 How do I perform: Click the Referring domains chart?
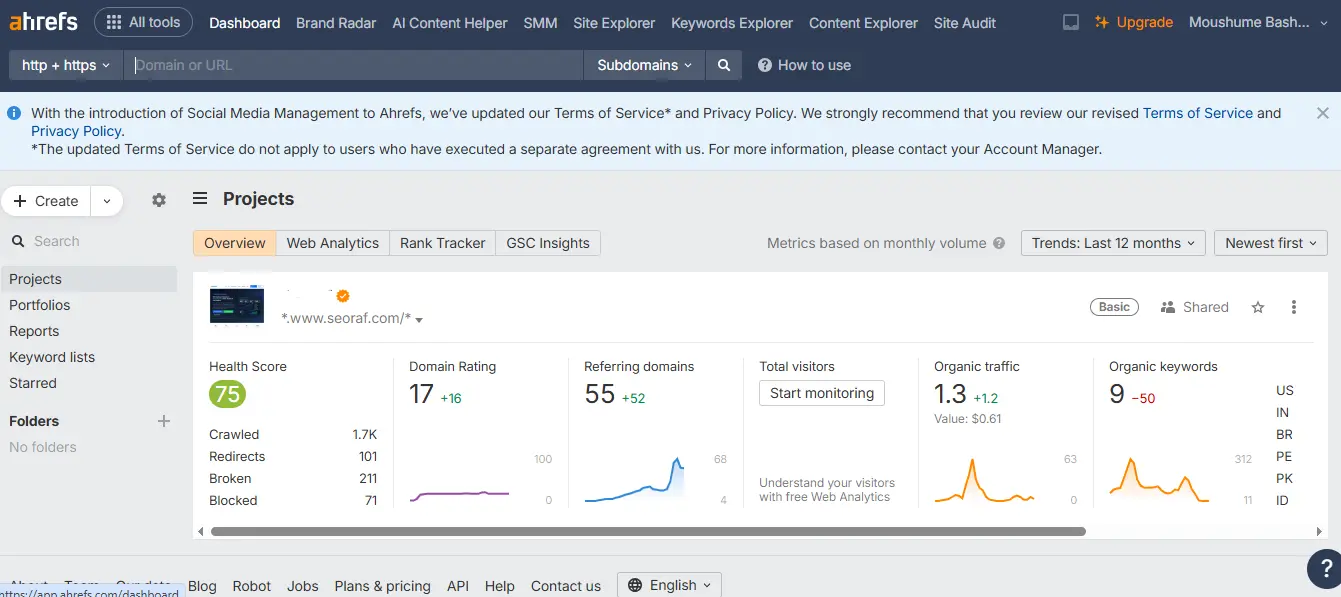tap(635, 478)
